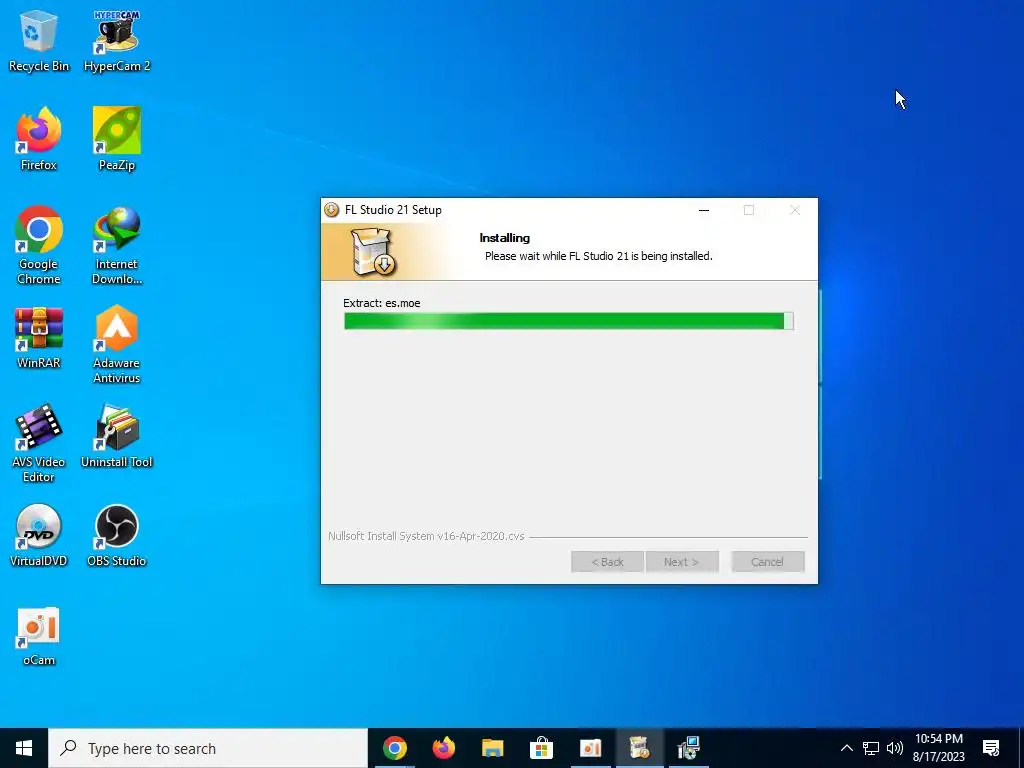Image resolution: width=1024 pixels, height=768 pixels.
Task: Select the PeaZip desktop shortcut
Action: (x=117, y=139)
